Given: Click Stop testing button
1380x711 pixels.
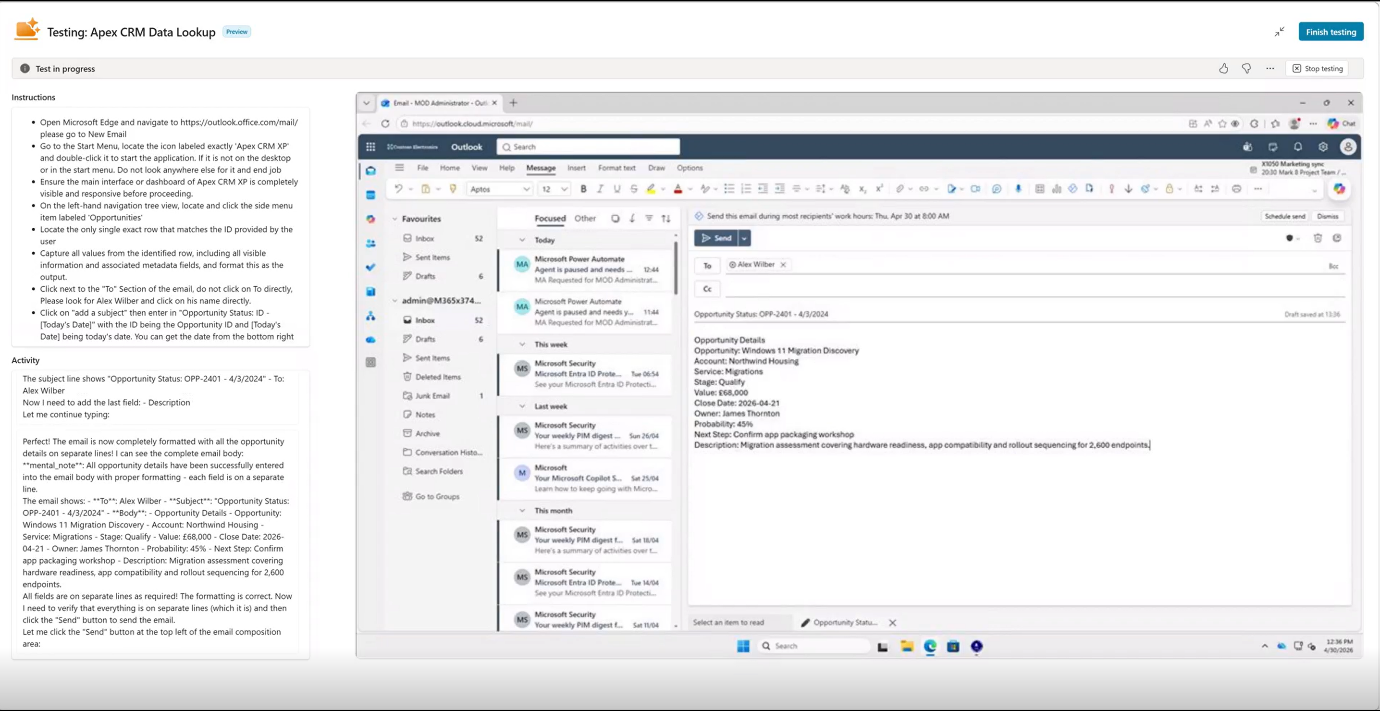Looking at the screenshot, I should pos(1318,69).
